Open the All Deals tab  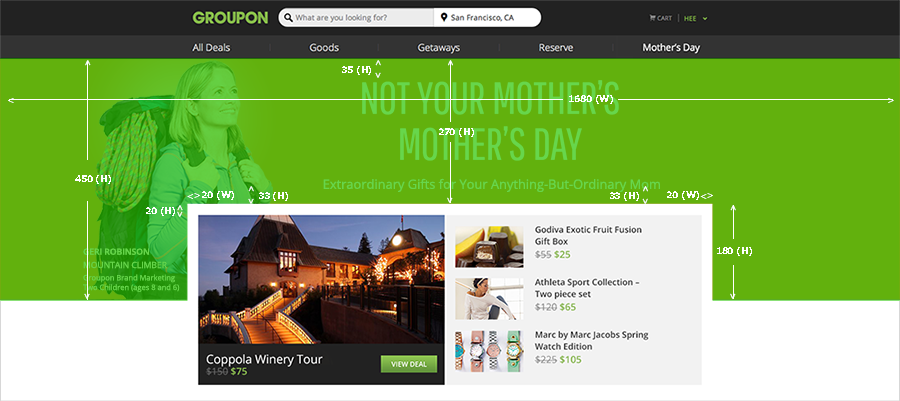coord(211,48)
